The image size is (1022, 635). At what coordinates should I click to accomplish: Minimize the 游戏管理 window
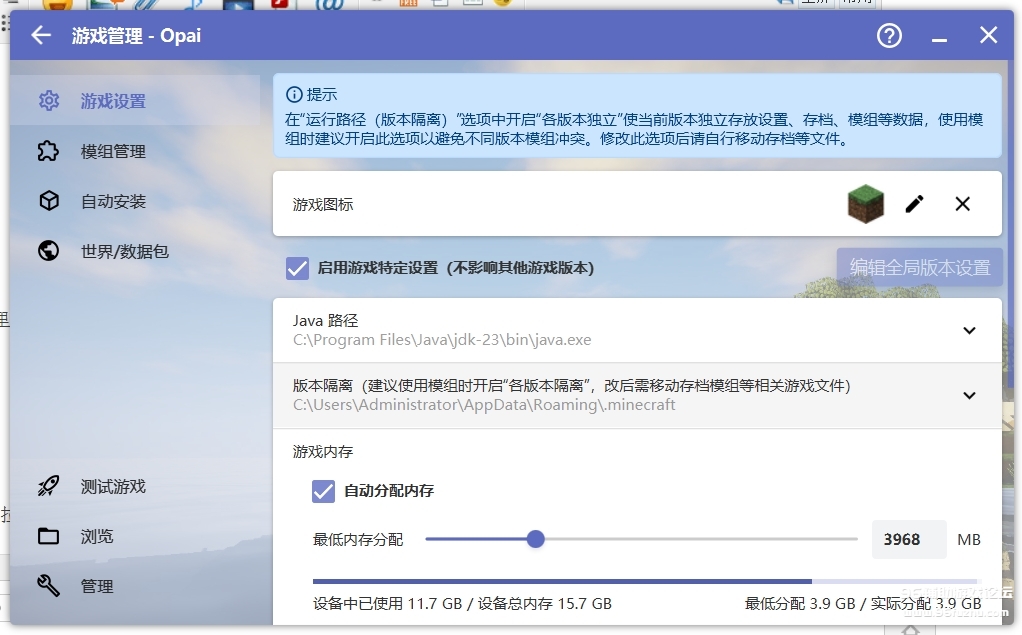(x=939, y=37)
